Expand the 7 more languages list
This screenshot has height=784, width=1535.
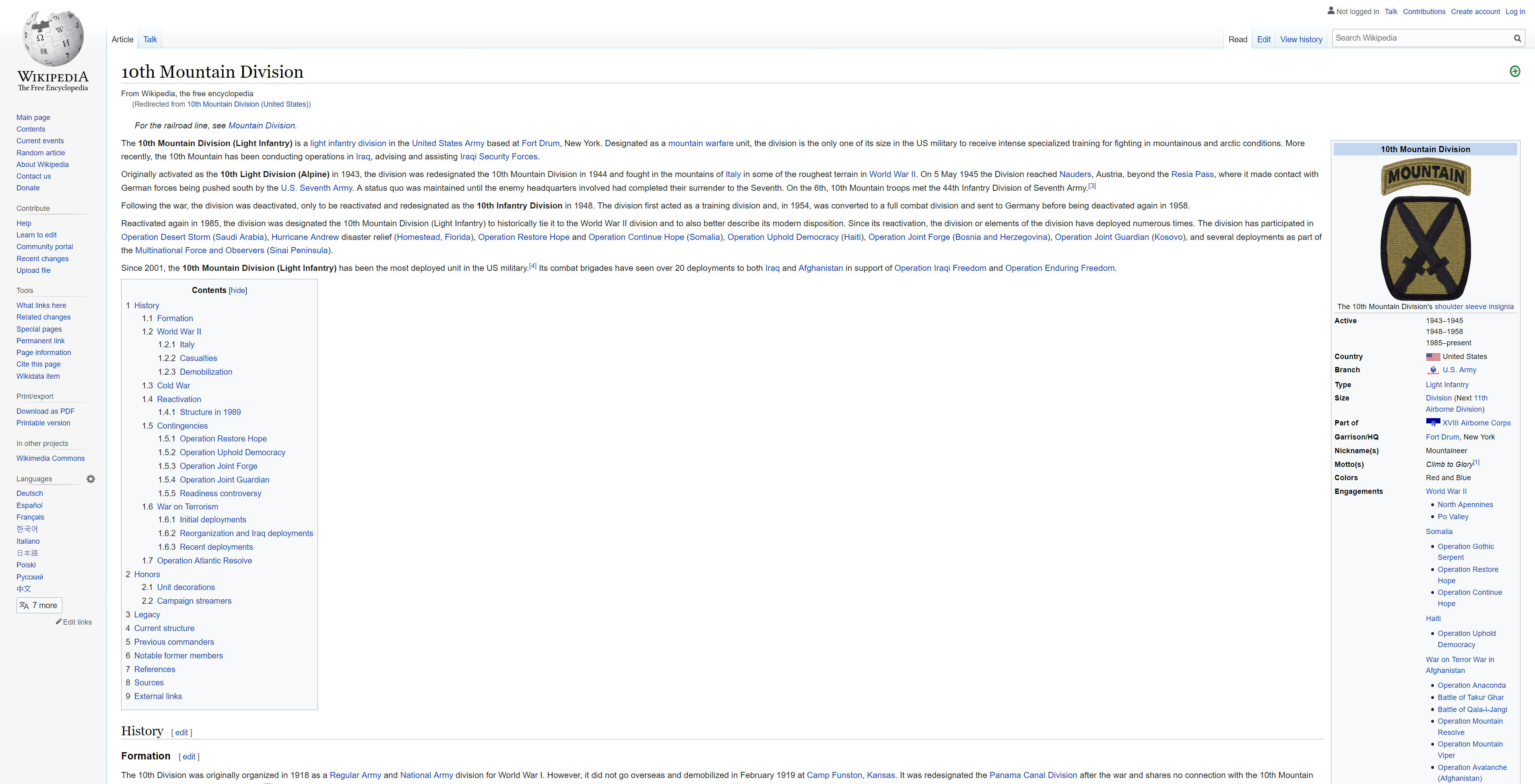(39, 605)
